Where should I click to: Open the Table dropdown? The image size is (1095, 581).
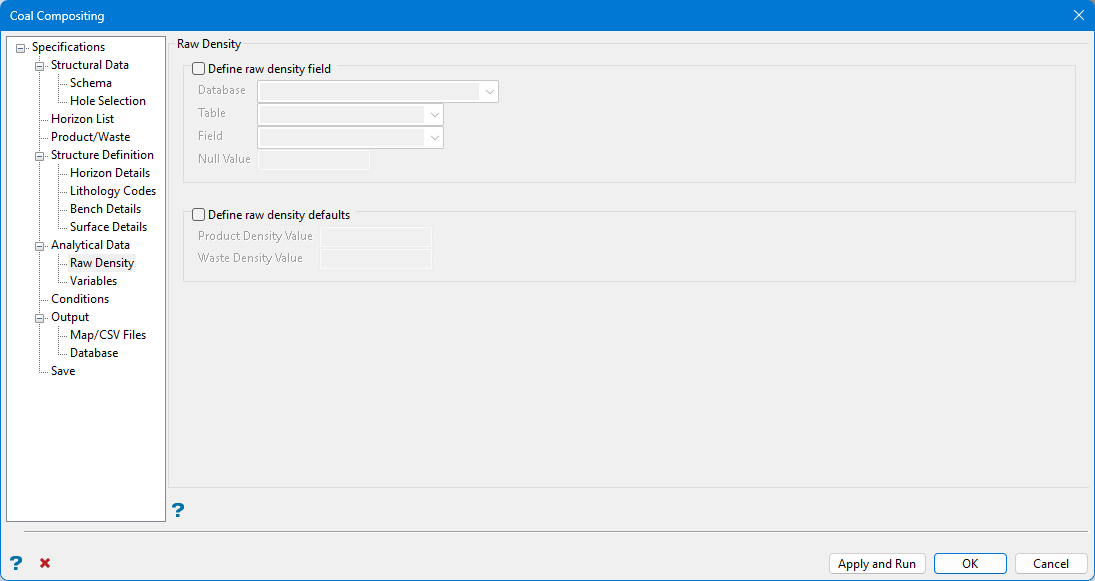pyautogui.click(x=434, y=114)
